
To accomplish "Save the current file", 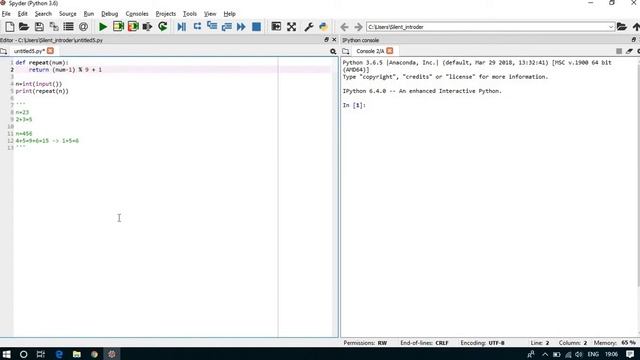I will tap(39, 27).
